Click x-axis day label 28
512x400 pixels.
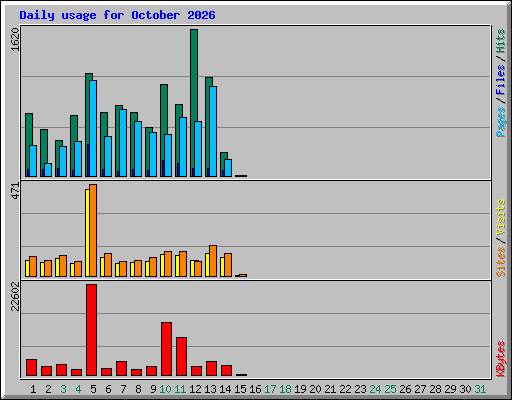coord(435,389)
